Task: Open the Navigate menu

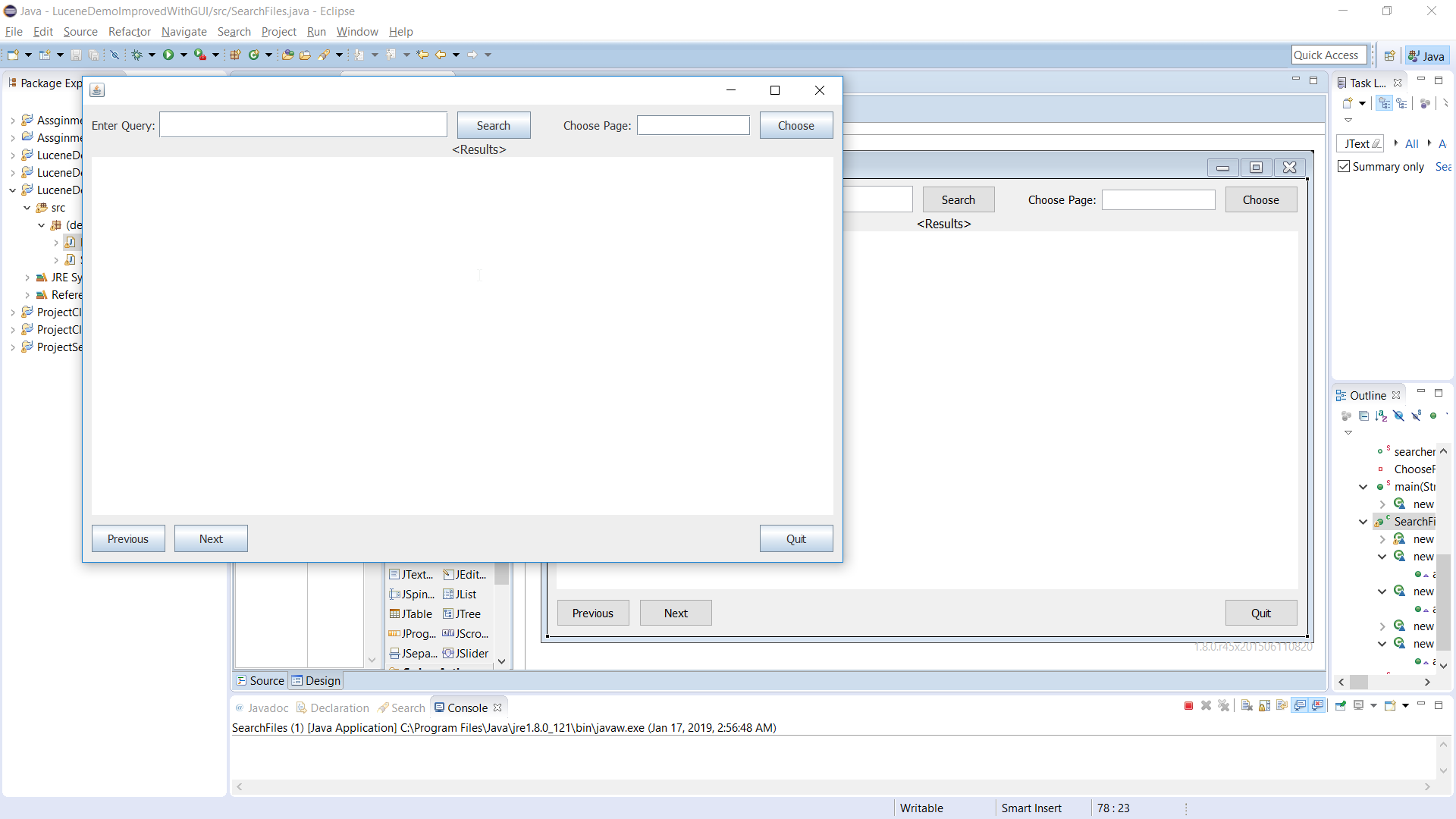Action: point(184,32)
